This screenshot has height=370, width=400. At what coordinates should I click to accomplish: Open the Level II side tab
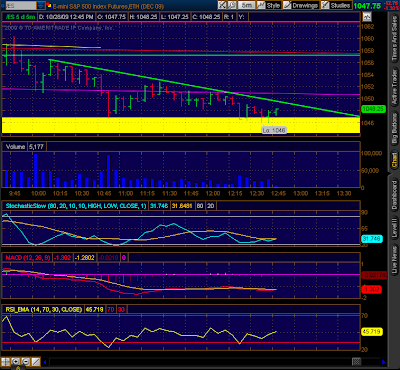394,228
